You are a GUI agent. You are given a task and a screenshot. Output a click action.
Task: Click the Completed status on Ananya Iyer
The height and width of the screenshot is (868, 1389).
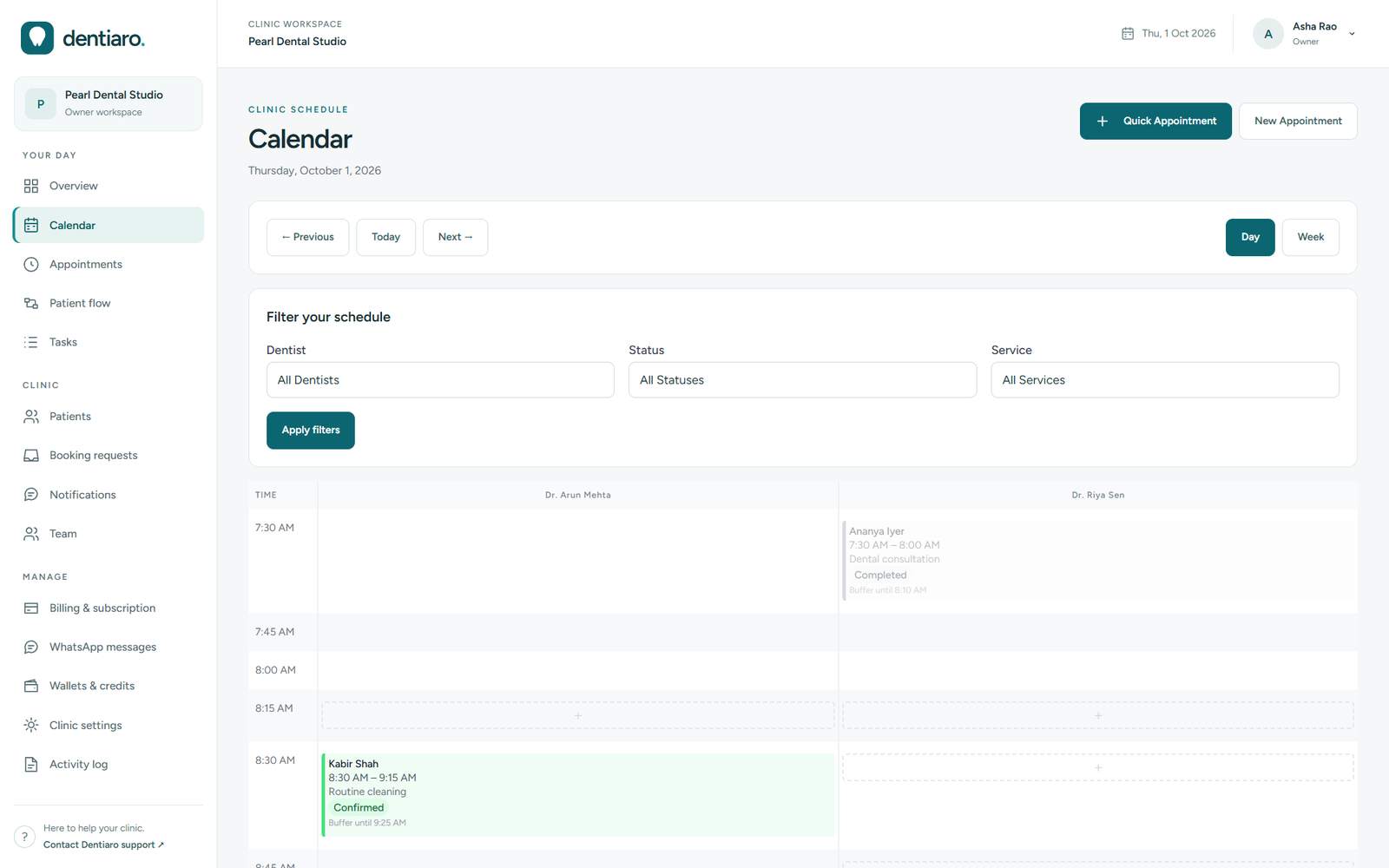[x=880, y=575]
